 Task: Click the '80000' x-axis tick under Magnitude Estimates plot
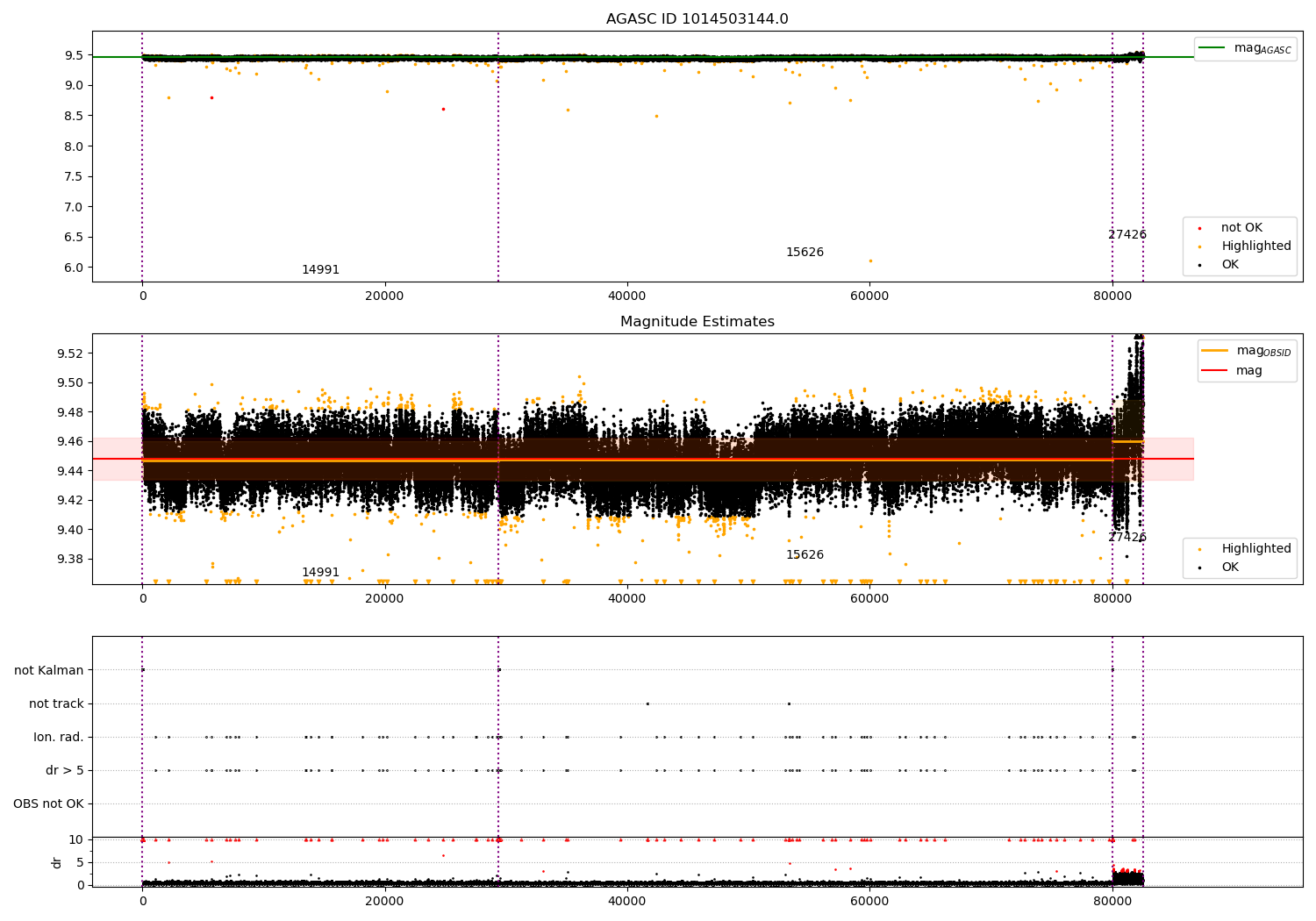pyautogui.click(x=1112, y=599)
